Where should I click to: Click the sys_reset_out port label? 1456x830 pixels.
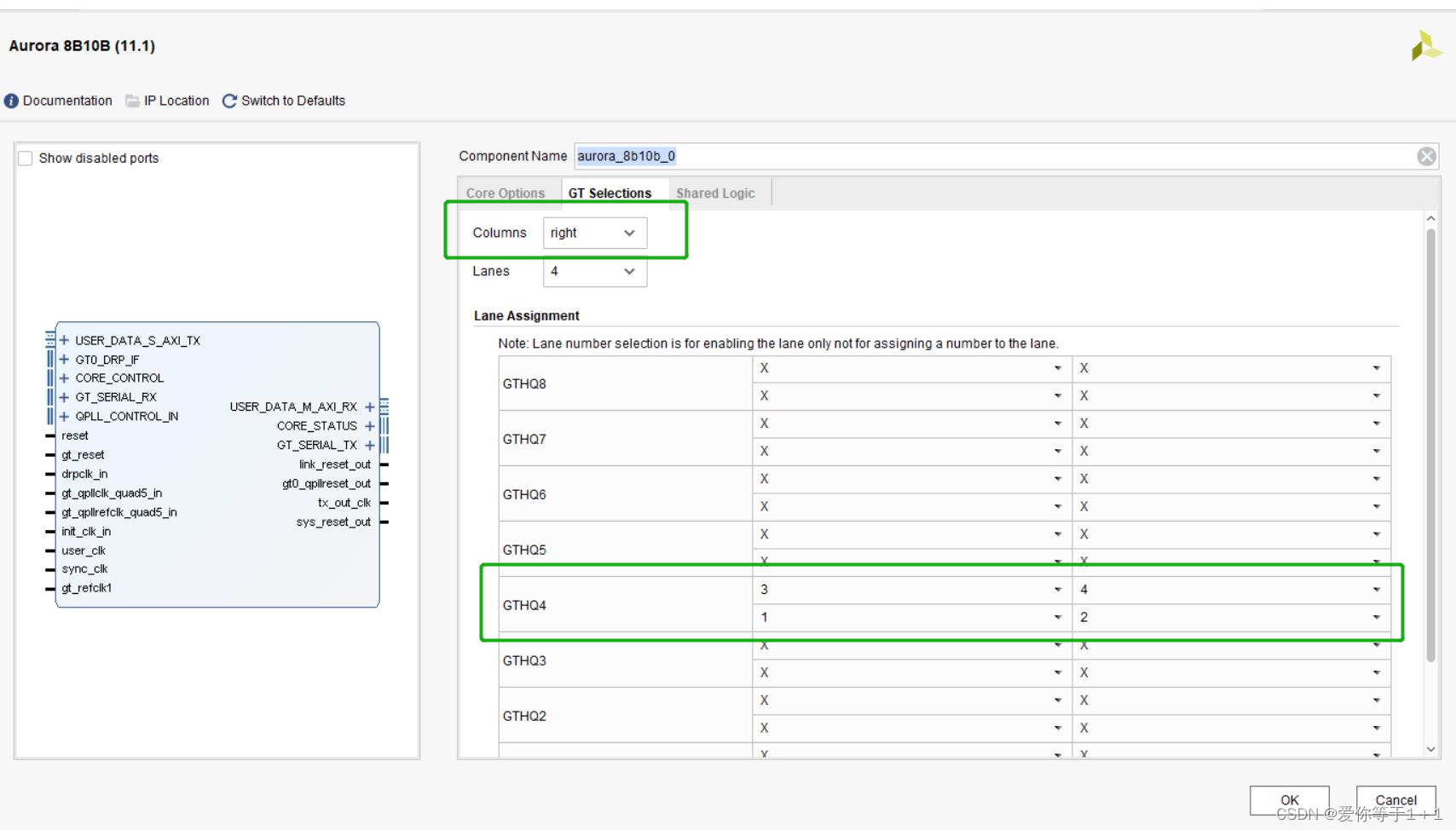tap(333, 522)
